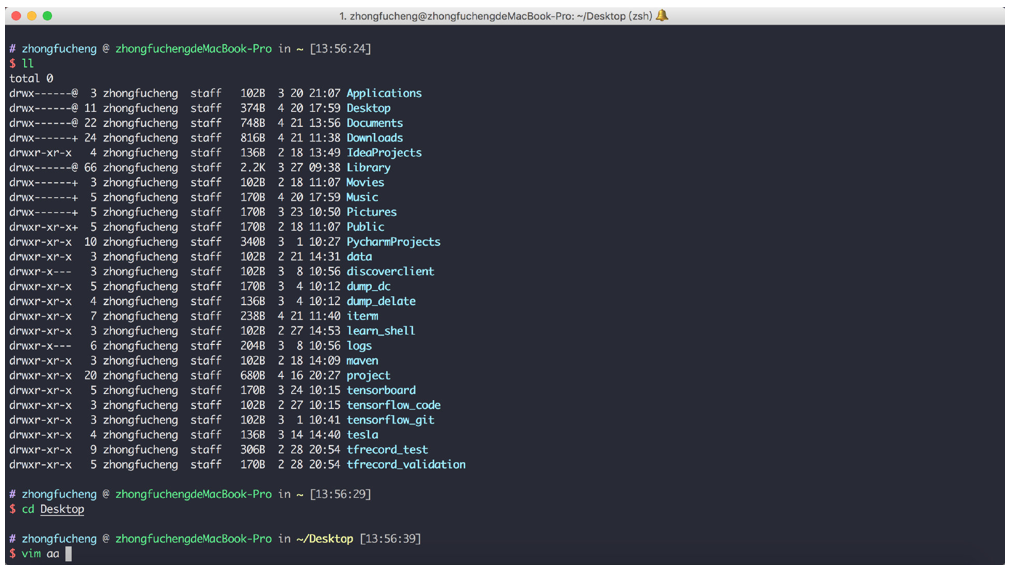
Task: Select the Public directory name
Action: click(x=366, y=226)
